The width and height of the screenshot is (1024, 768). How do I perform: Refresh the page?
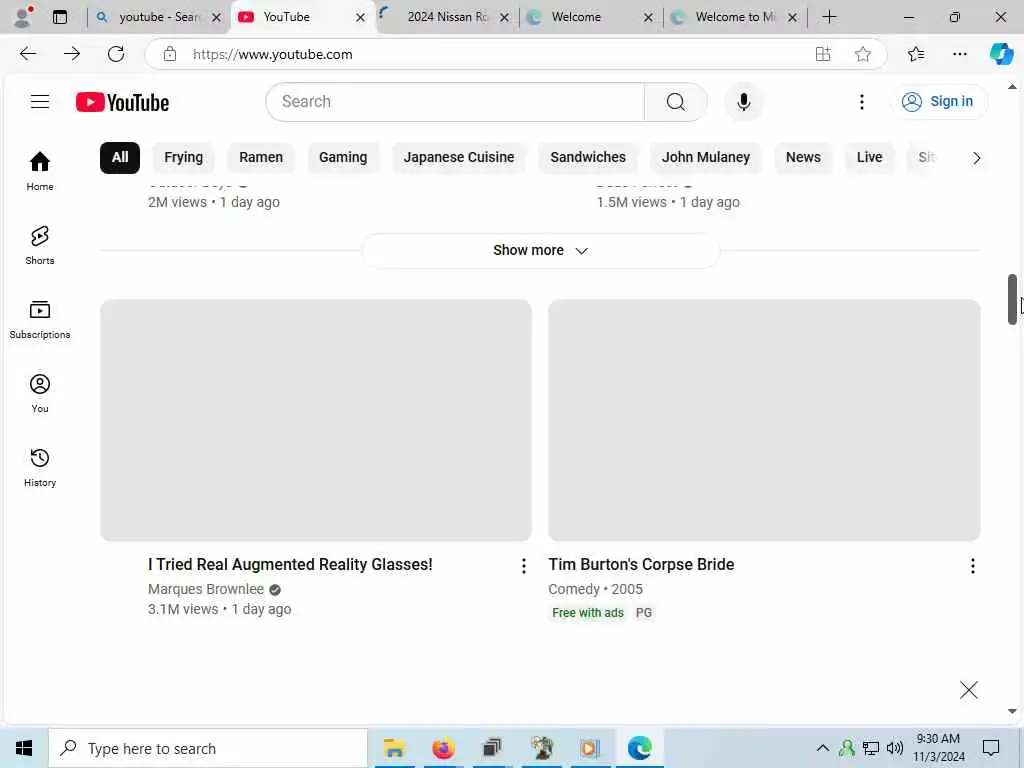coord(116,54)
